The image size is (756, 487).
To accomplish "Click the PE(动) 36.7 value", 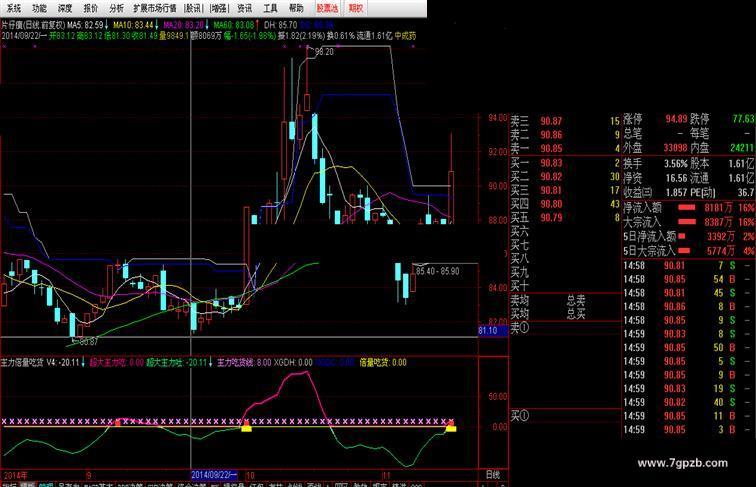I will click(x=746, y=192).
